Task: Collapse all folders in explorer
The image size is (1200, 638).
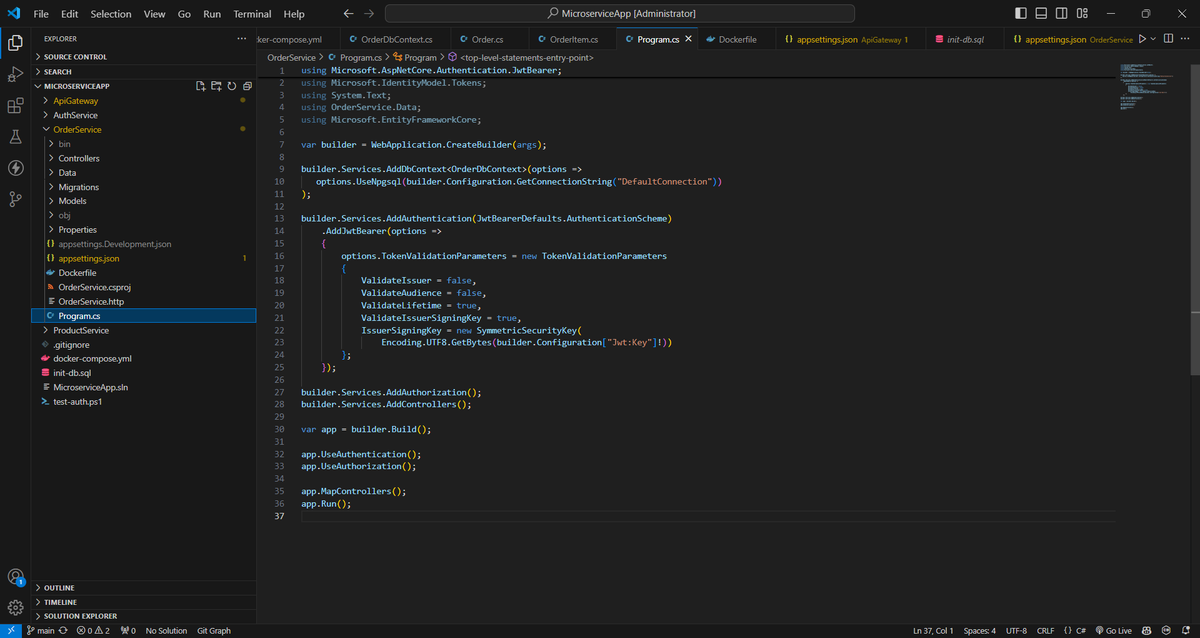Action: point(247,86)
